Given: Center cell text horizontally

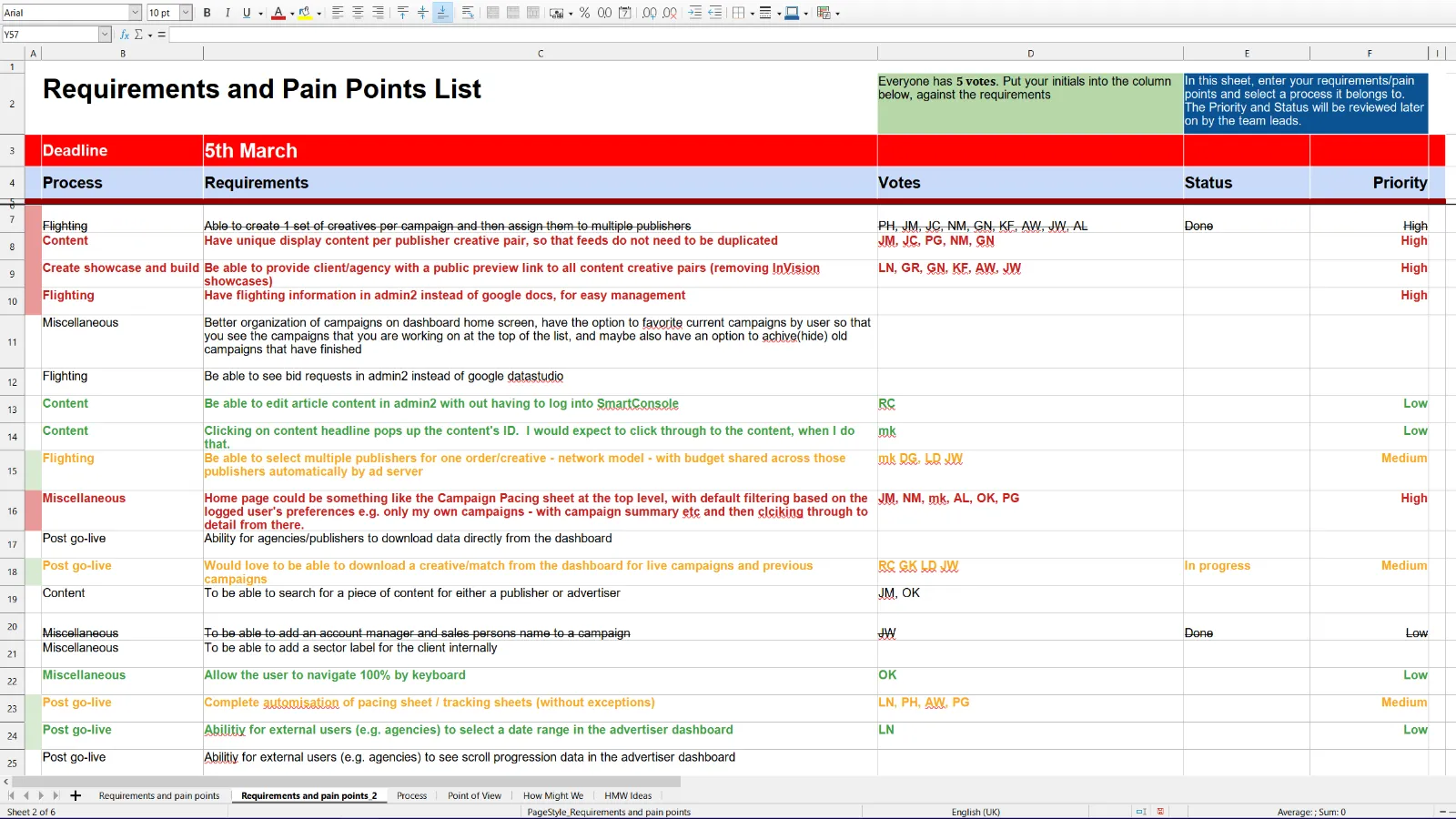Looking at the screenshot, I should (358, 13).
